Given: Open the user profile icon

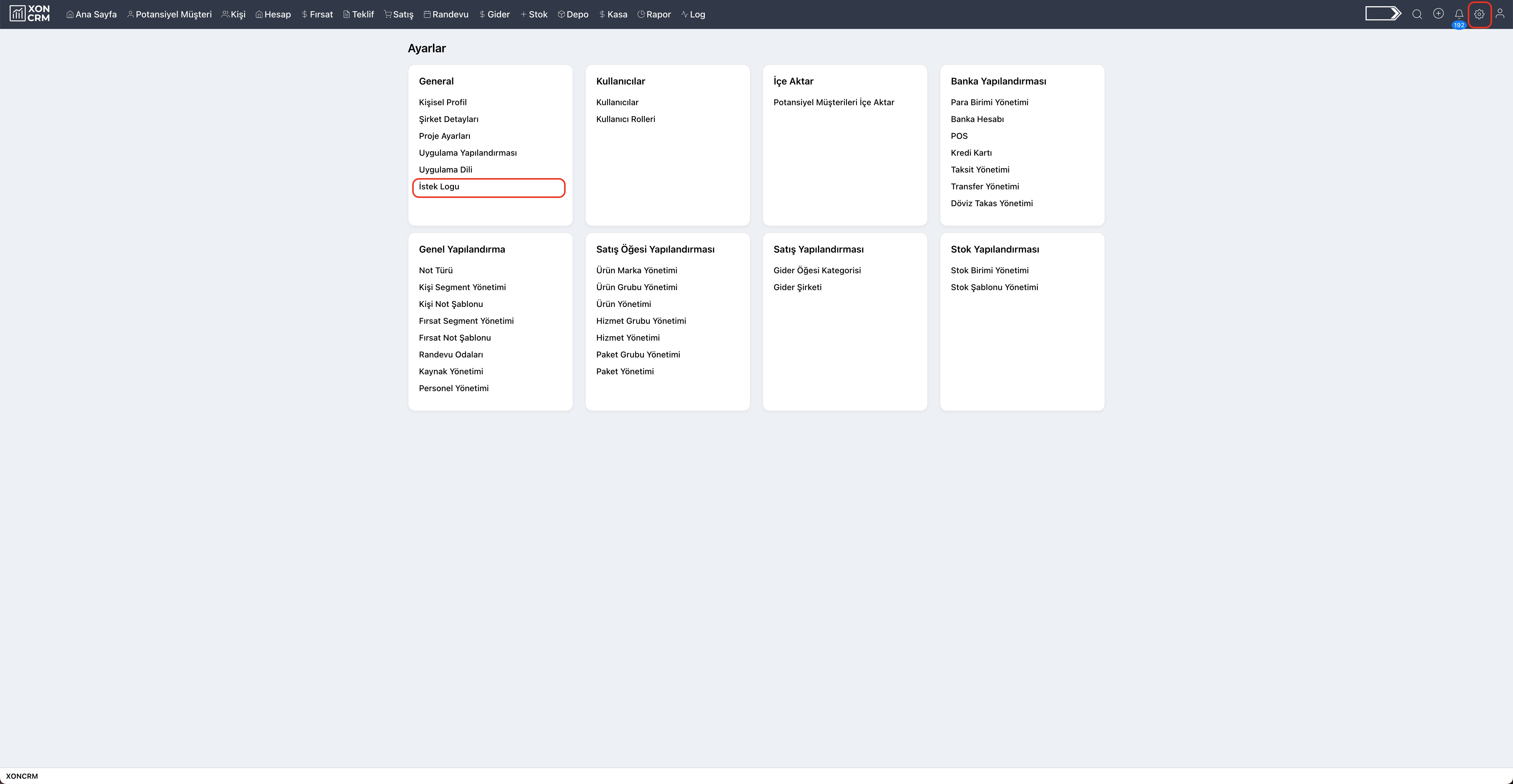Looking at the screenshot, I should 1499,14.
